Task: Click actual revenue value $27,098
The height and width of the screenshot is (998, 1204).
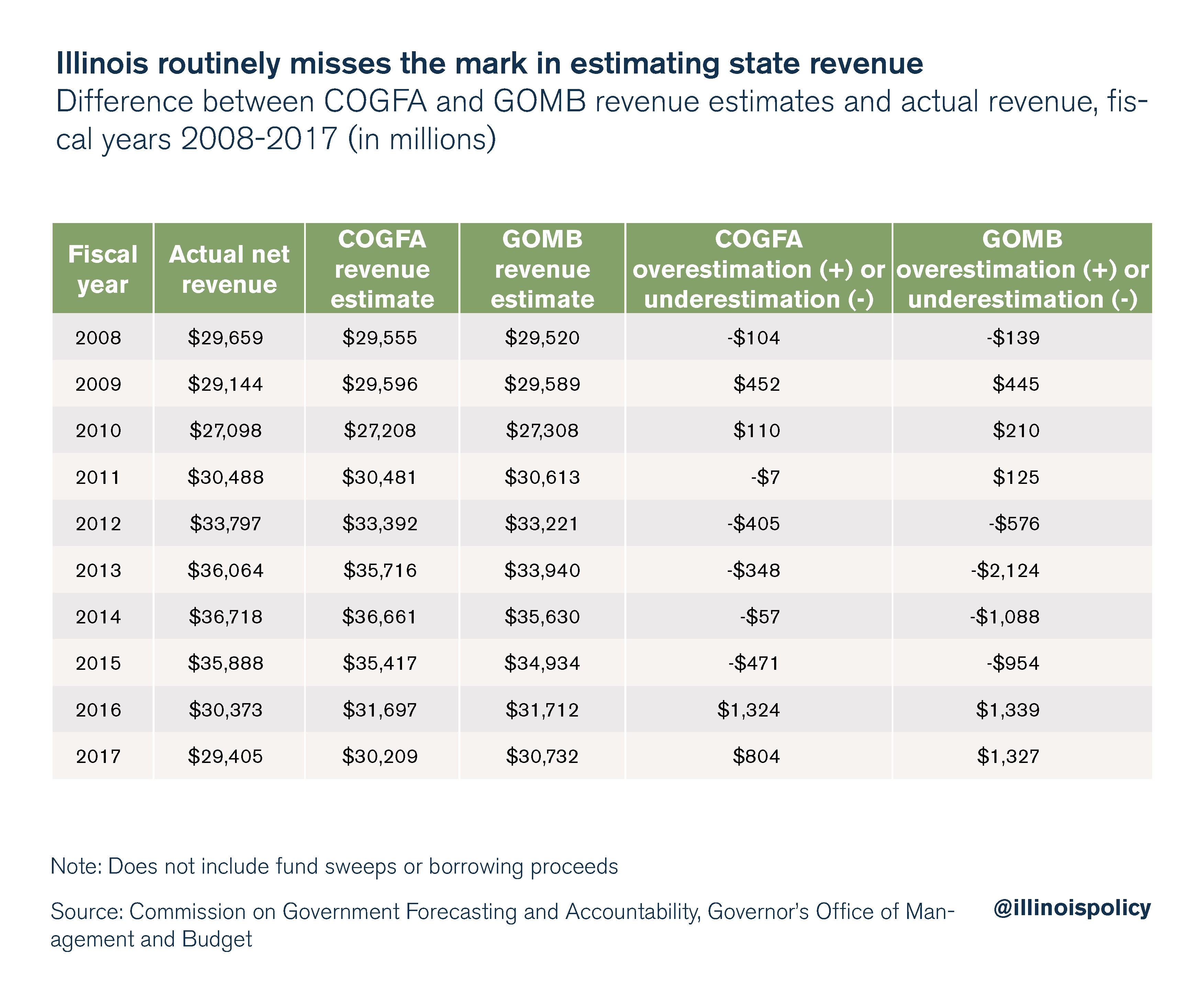Action: pyautogui.click(x=225, y=430)
